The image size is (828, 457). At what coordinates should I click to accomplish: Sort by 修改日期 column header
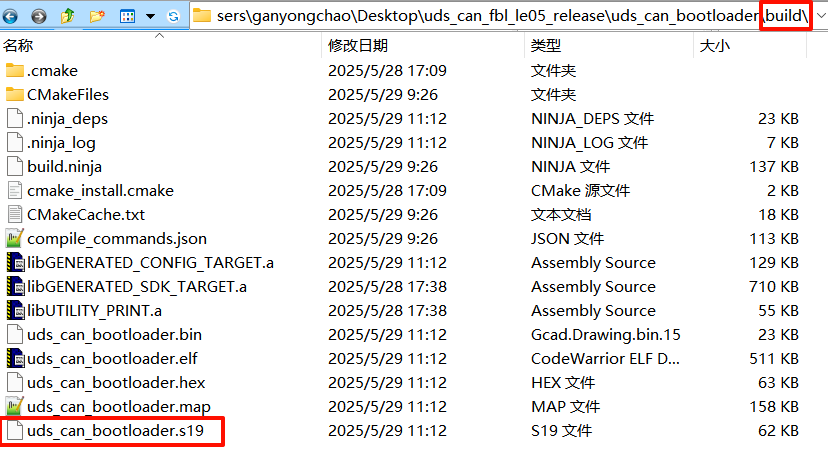pos(422,46)
